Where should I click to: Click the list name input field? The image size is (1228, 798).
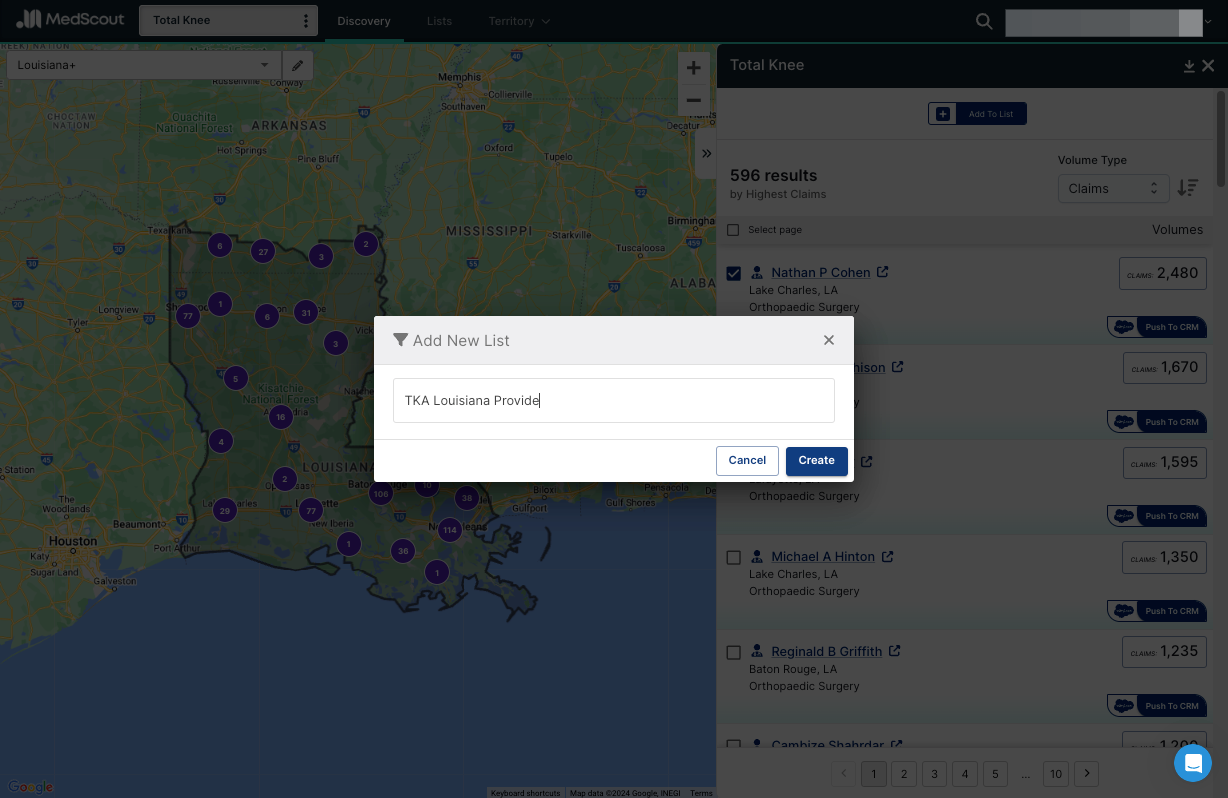coord(614,400)
